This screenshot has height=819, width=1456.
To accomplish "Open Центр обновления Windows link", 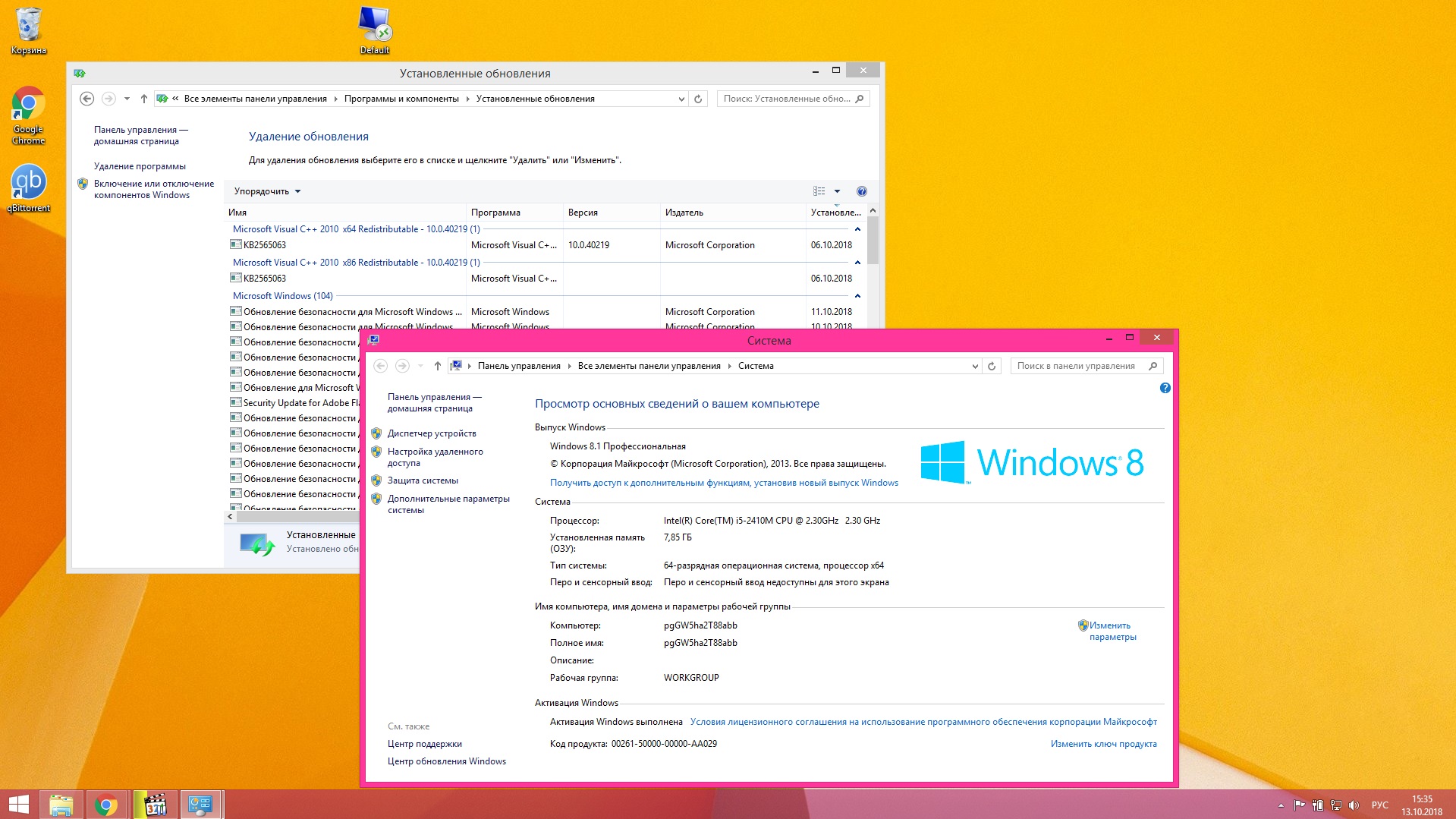I will [x=446, y=761].
